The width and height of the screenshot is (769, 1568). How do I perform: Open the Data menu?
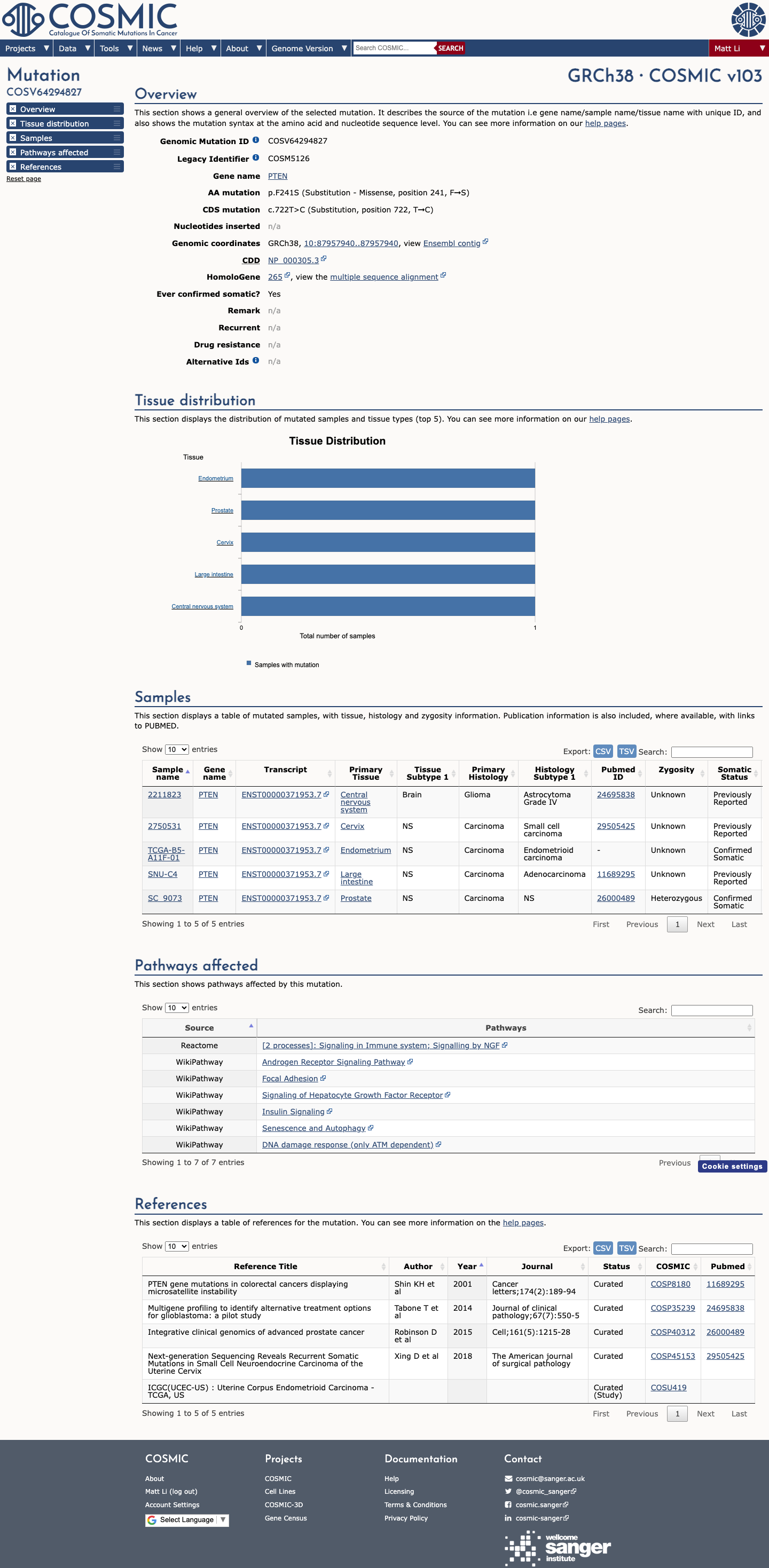(x=74, y=48)
